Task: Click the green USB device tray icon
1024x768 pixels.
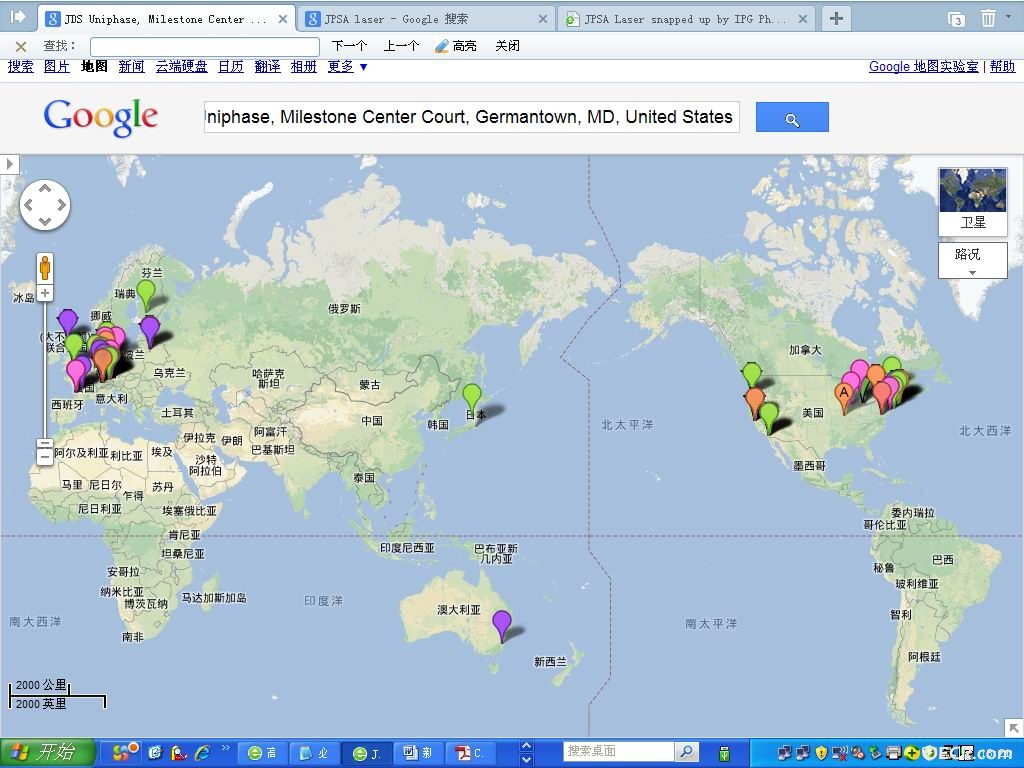Action: coord(724,753)
